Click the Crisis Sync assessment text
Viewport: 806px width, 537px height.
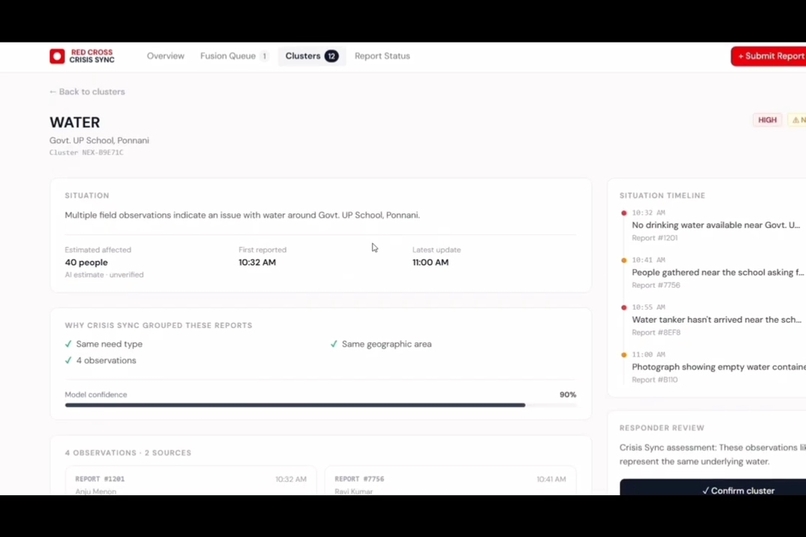click(712, 454)
